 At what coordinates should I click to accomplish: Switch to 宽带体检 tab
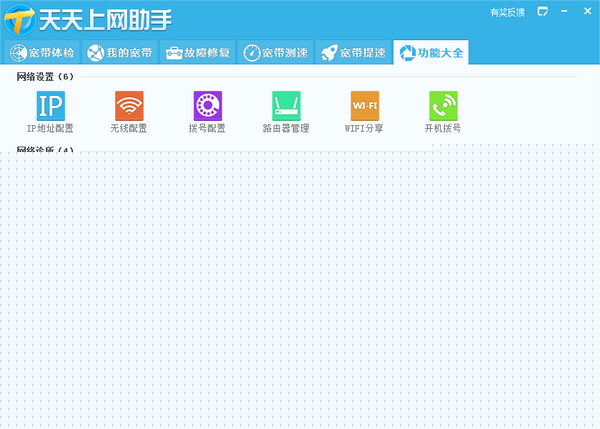click(42, 52)
